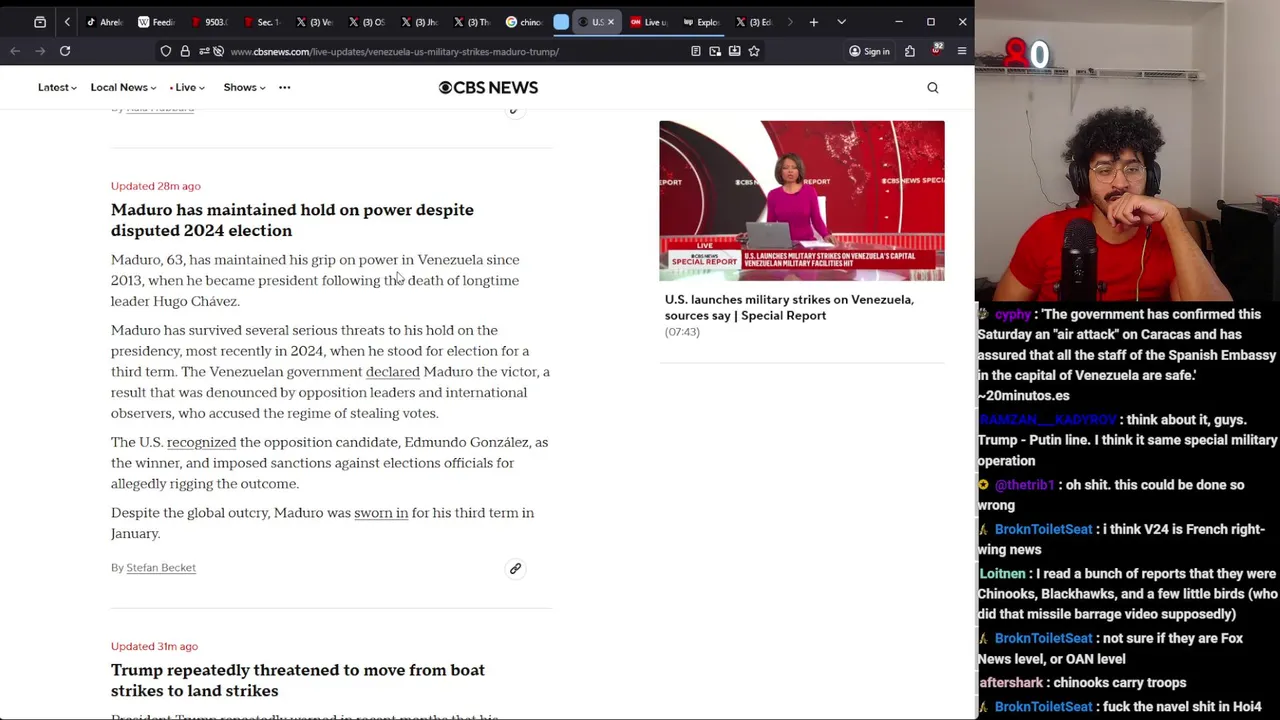Follow the 'declared' hyperlink
This screenshot has height=720, width=1280.
coord(392,372)
